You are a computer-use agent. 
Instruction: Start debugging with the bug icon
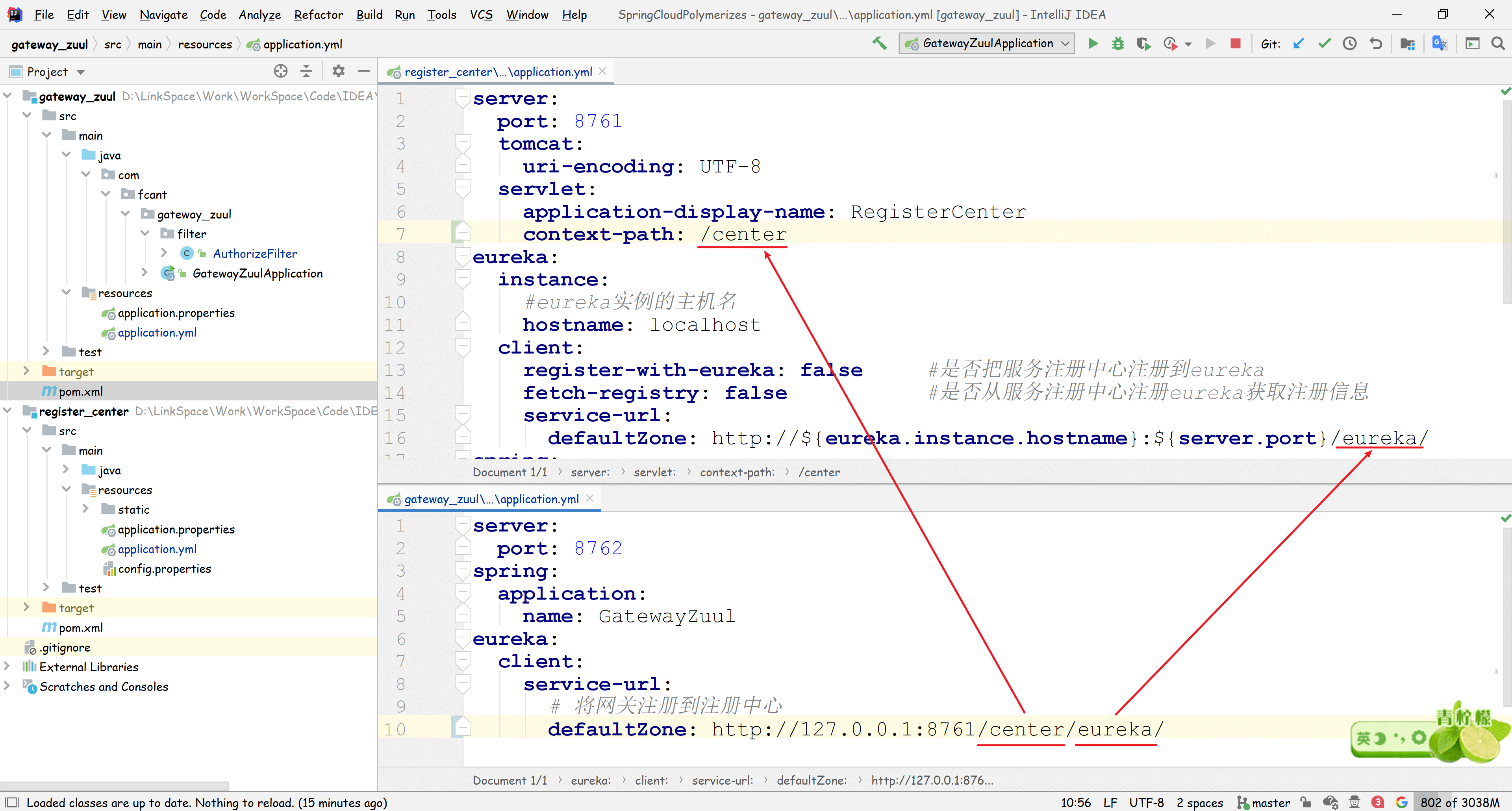[1117, 43]
